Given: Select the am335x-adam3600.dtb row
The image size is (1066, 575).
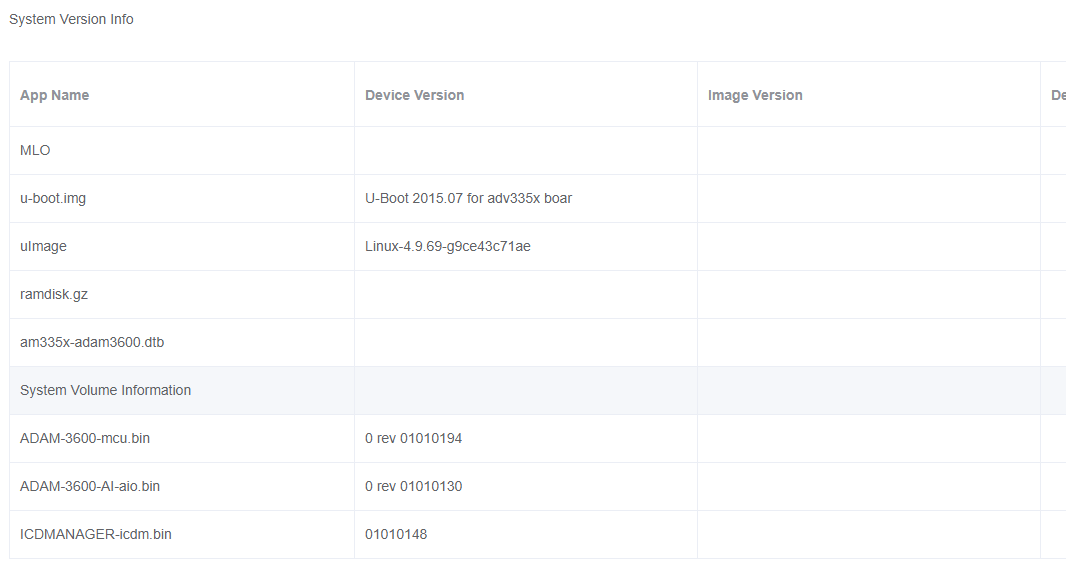Looking at the screenshot, I should 92,342.
